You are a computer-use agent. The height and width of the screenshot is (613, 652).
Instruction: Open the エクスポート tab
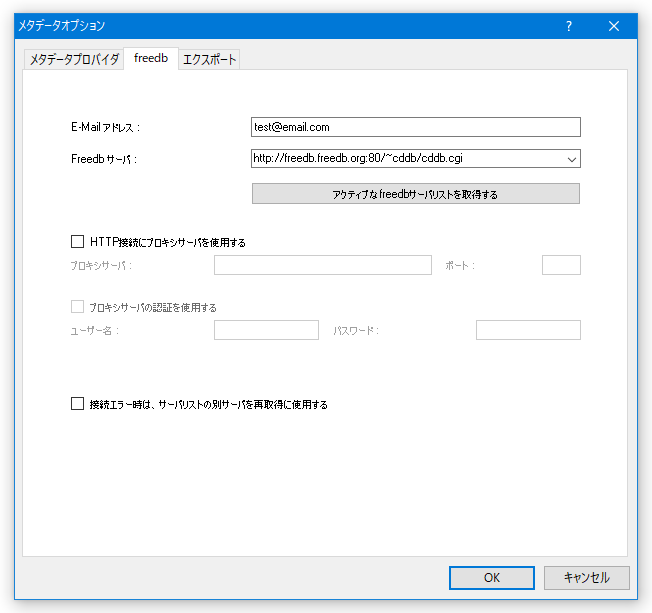pyautogui.click(x=209, y=59)
